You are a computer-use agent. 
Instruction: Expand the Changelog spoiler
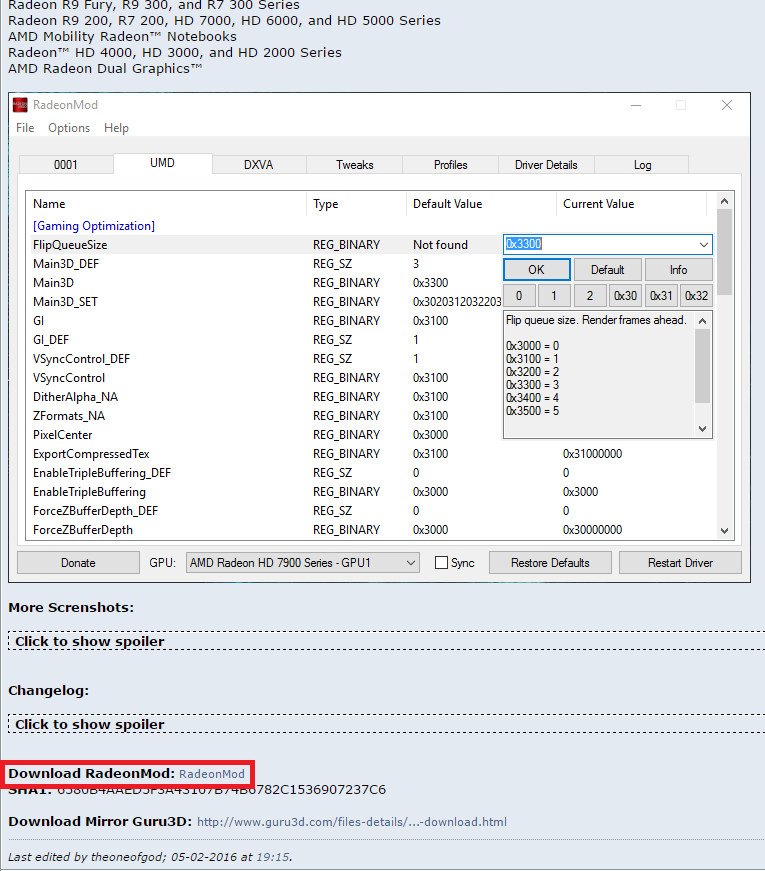point(90,724)
